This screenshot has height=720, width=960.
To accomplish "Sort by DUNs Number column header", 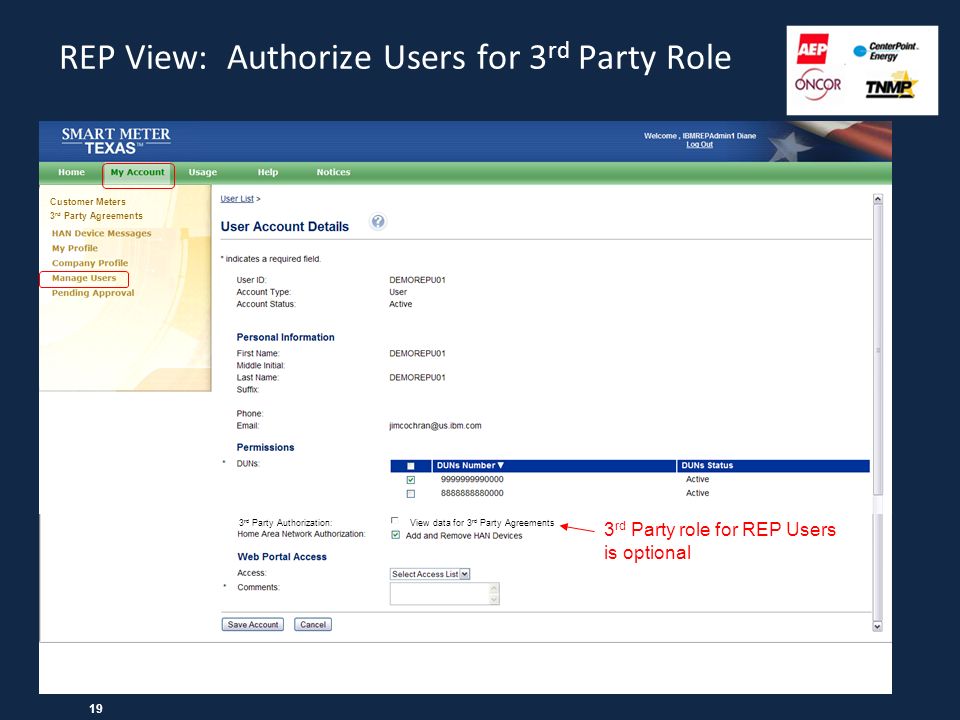I will tap(470, 465).
